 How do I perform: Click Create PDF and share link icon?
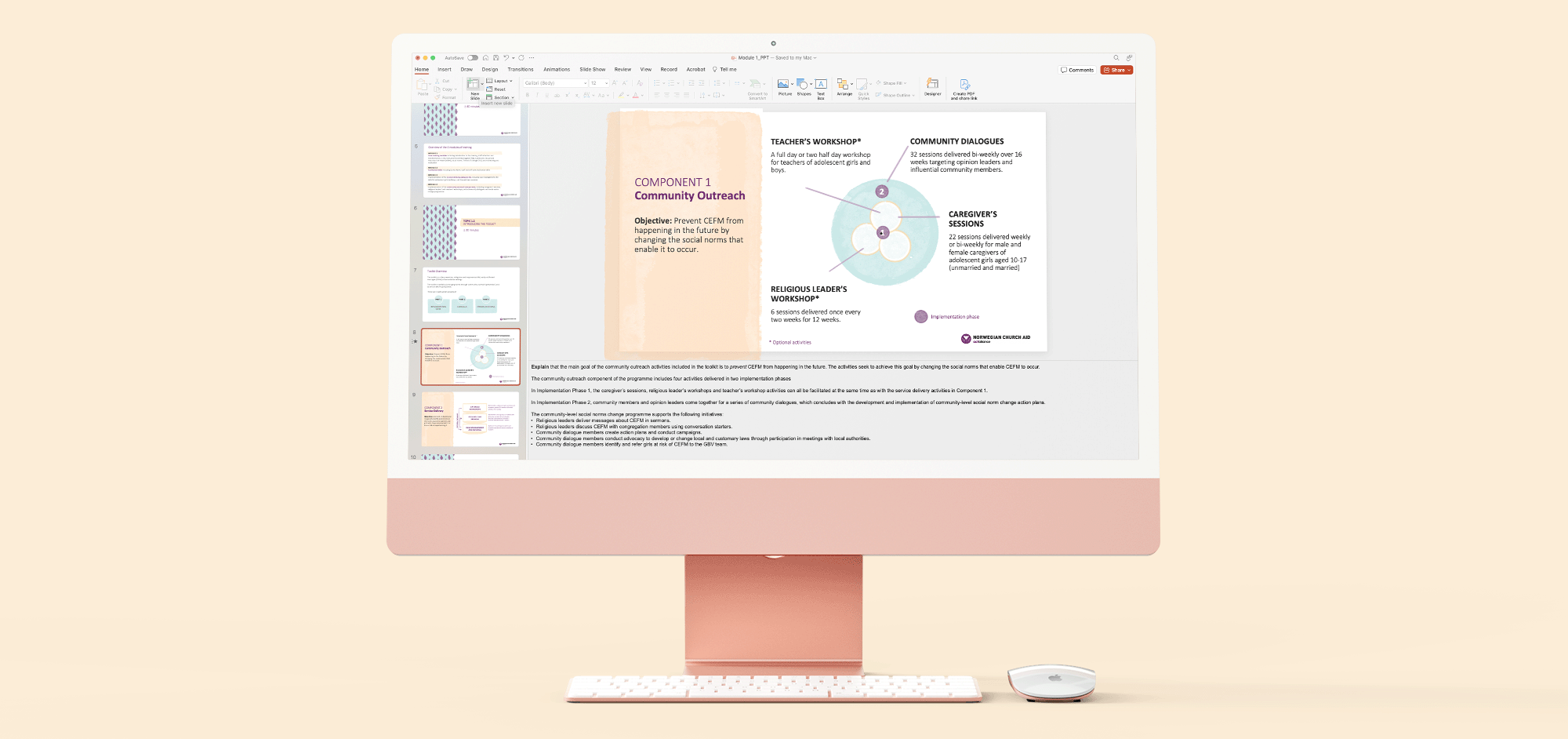[964, 84]
